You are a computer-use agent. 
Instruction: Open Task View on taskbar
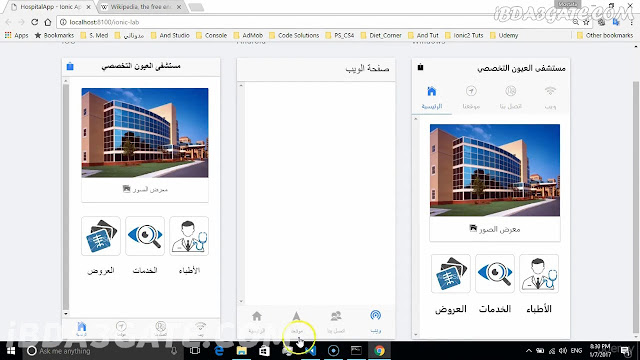(195, 351)
